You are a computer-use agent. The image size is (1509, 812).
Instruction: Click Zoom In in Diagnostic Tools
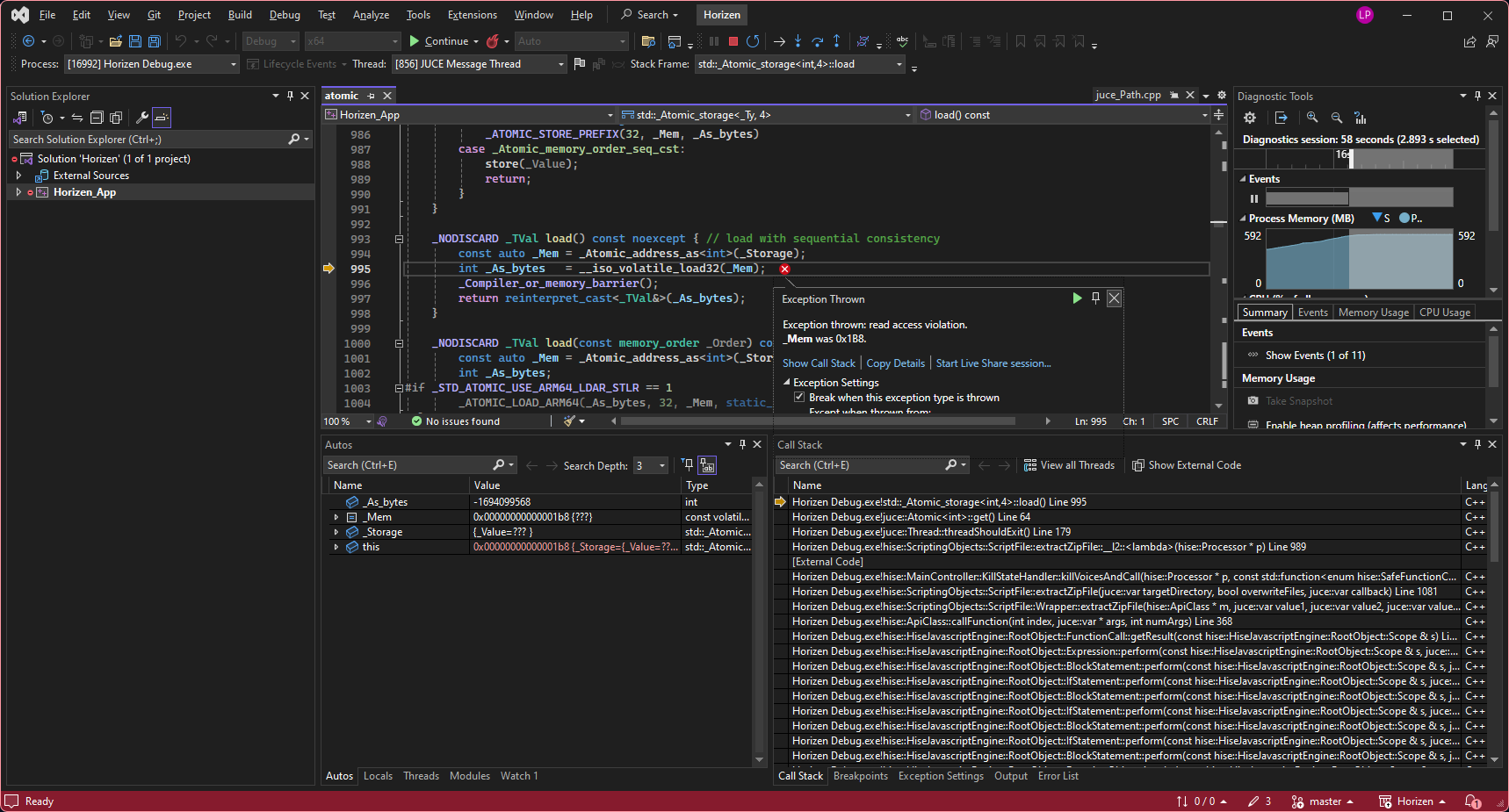(1311, 118)
